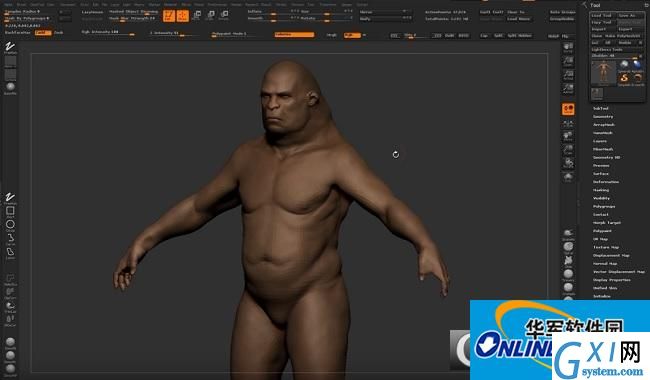Select the blue sphere tool thumbnail
Screen dimensions: 650x380
coord(638,65)
